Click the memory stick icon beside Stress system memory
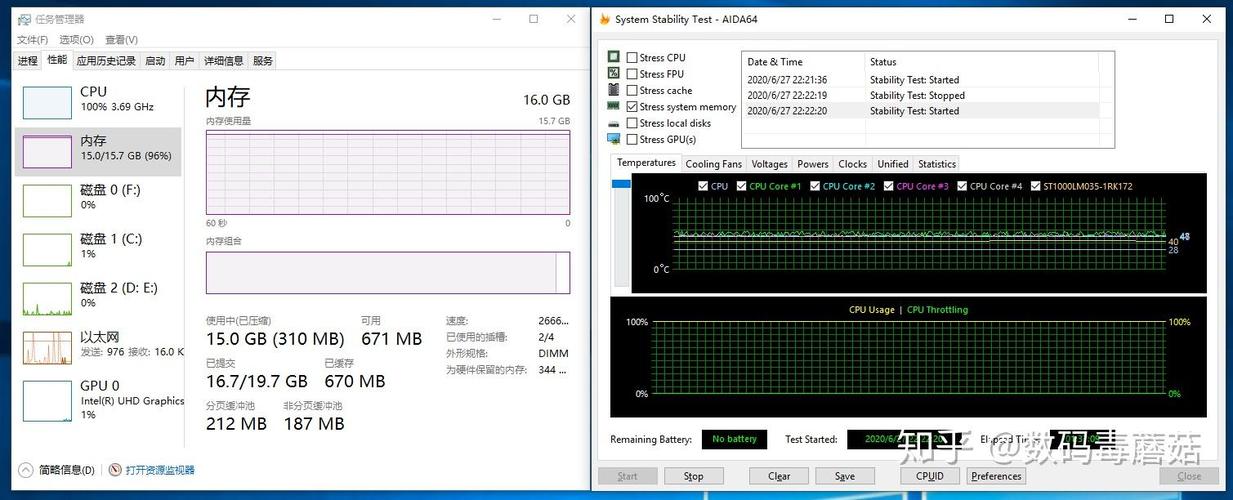This screenshot has height=500, width=1233. 614,106
